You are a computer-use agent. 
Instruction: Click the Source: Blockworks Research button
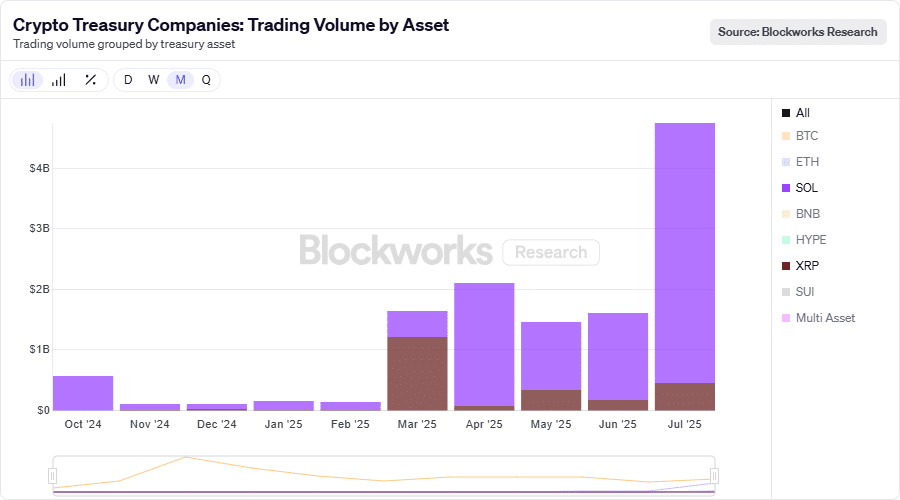pos(799,32)
